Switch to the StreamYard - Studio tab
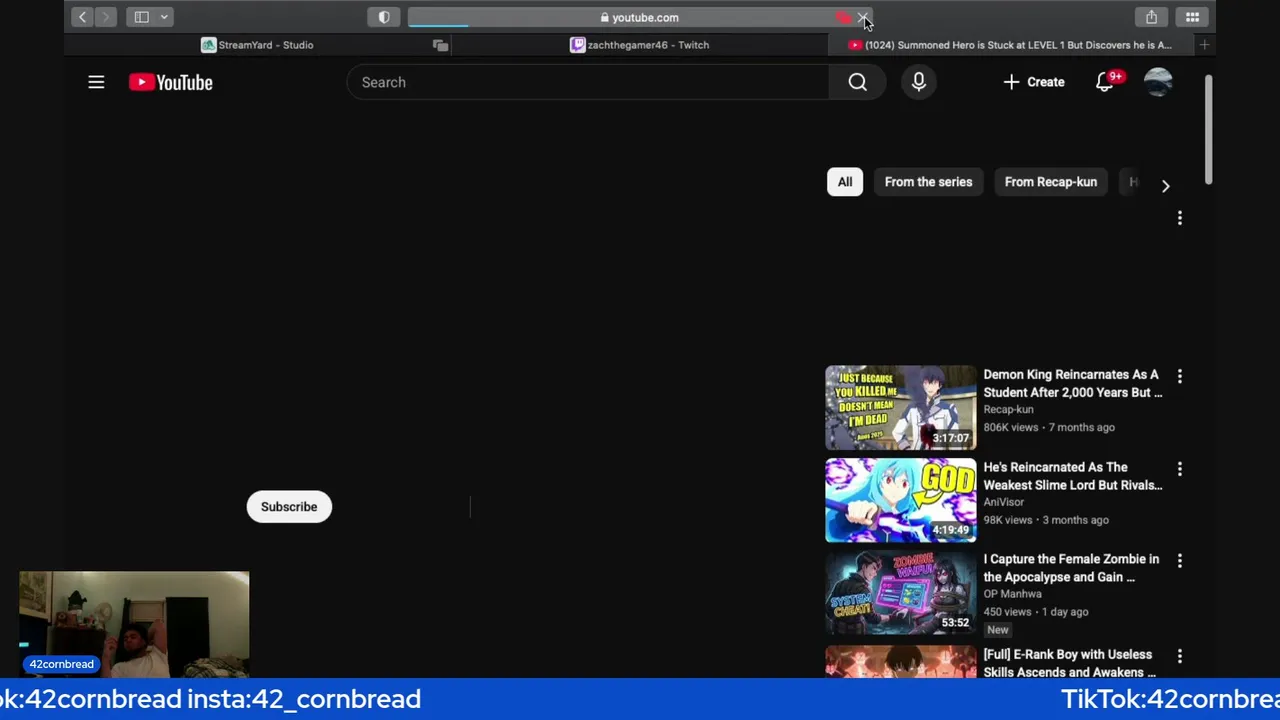Viewport: 1280px width, 720px height. pyautogui.click(x=257, y=45)
